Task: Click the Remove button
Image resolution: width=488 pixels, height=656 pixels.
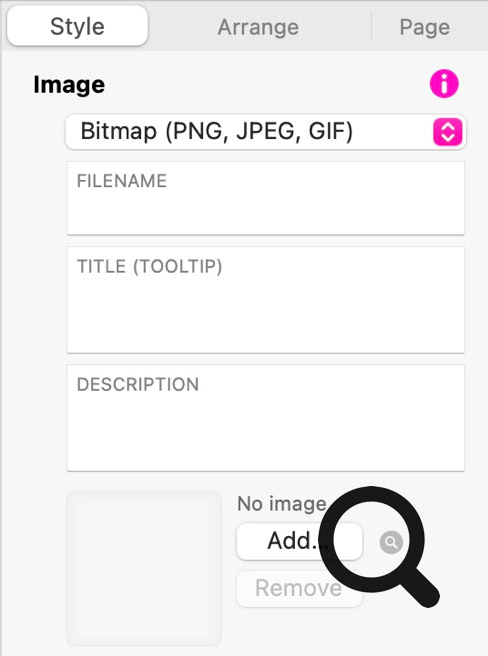Action: pyautogui.click(x=299, y=588)
